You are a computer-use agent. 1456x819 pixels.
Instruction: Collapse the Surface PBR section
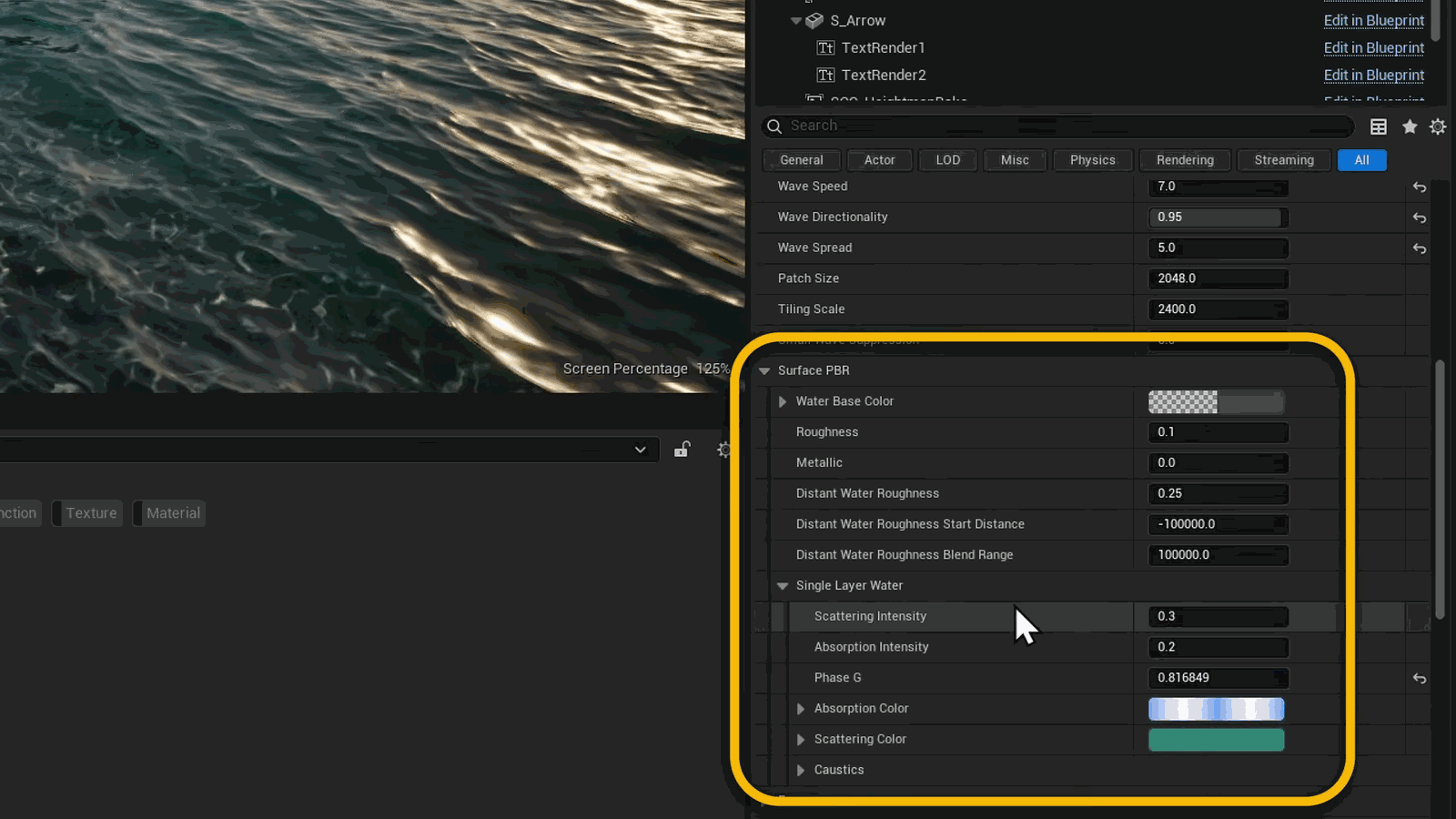click(x=764, y=370)
